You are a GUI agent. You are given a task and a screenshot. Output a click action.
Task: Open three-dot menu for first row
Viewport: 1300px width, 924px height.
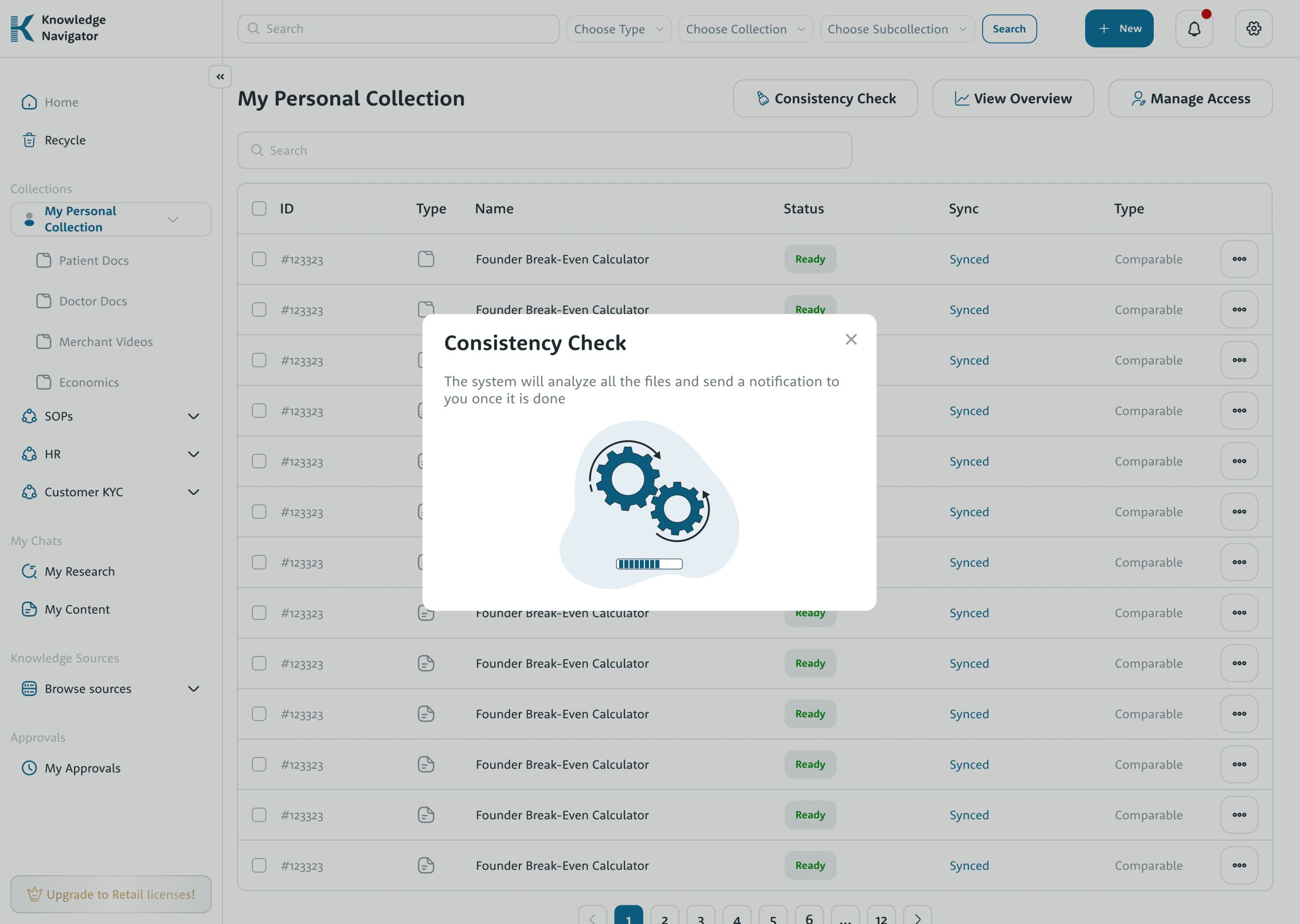1239,259
